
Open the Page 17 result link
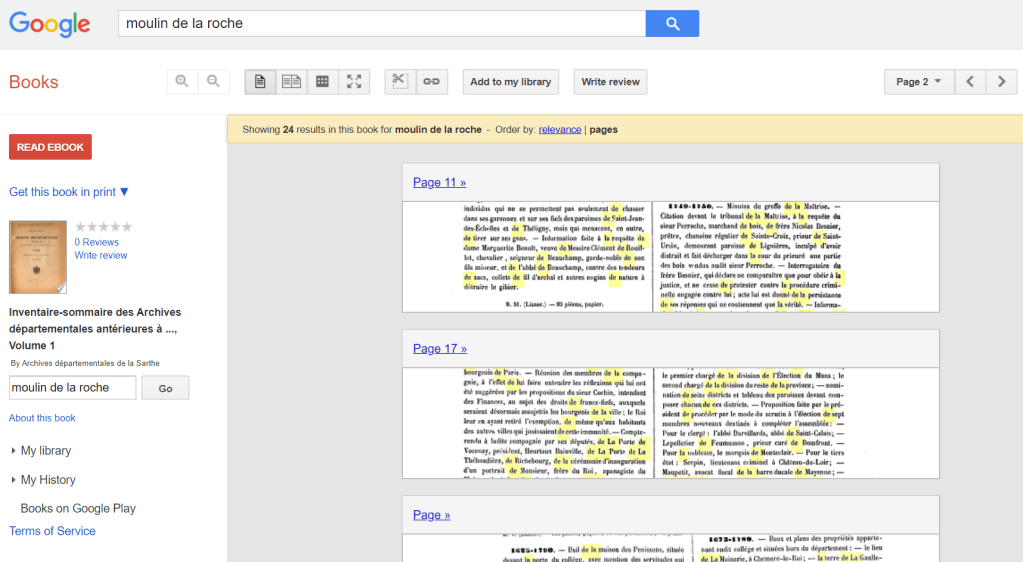(439, 349)
